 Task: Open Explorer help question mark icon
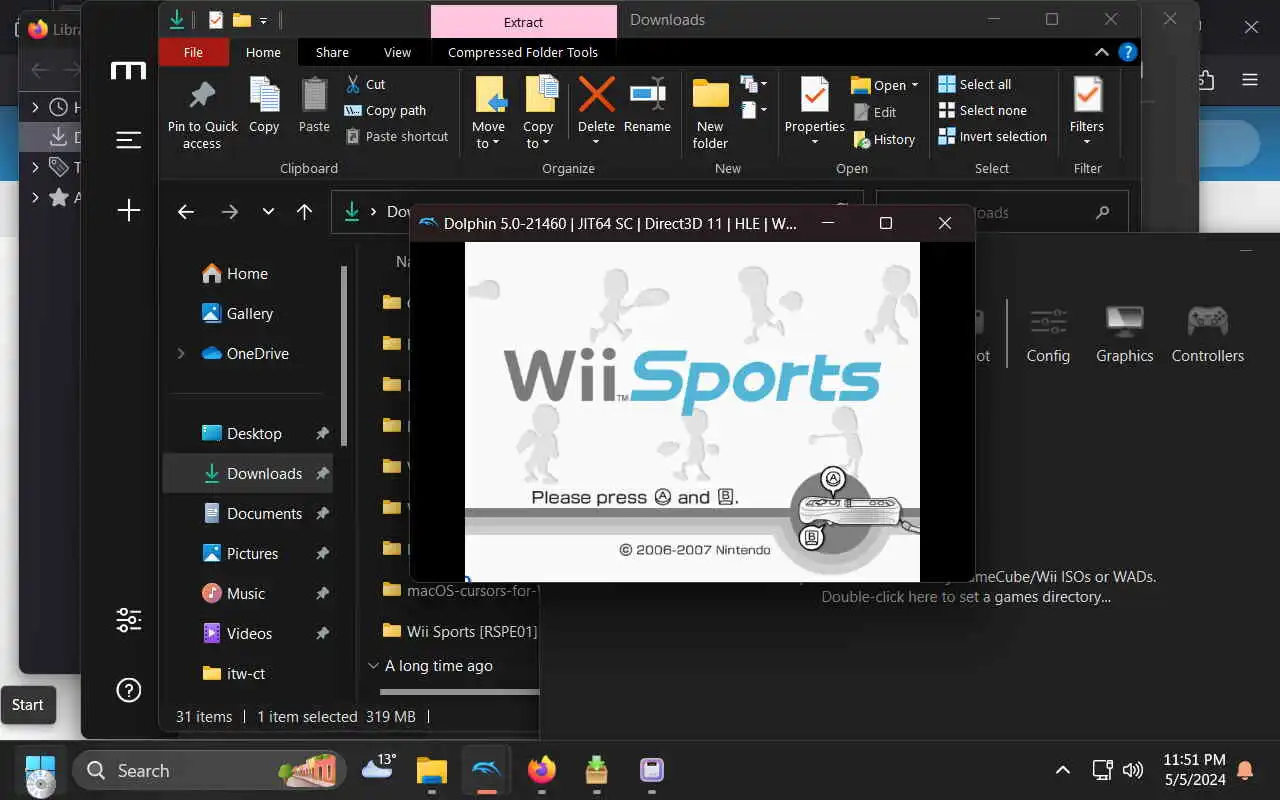[x=1127, y=52]
